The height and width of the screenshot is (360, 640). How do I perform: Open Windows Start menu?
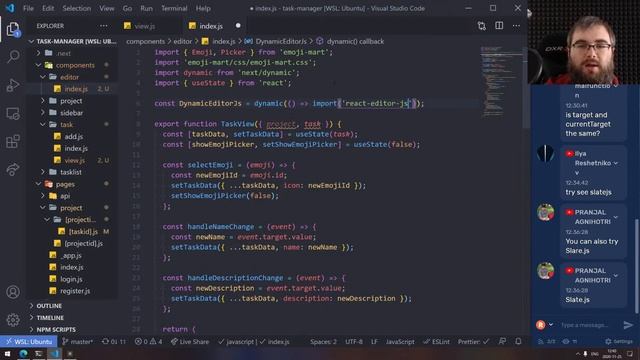pyautogui.click(x=7, y=353)
